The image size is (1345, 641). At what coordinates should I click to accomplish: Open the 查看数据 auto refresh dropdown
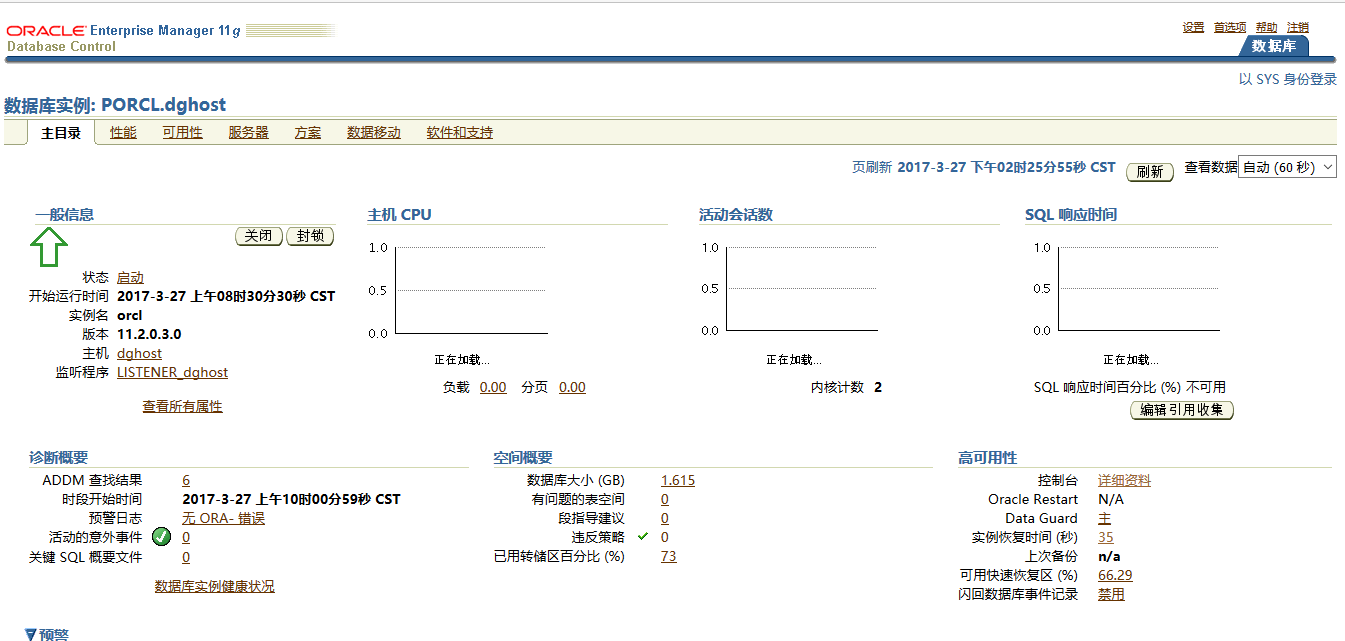click(x=1287, y=167)
